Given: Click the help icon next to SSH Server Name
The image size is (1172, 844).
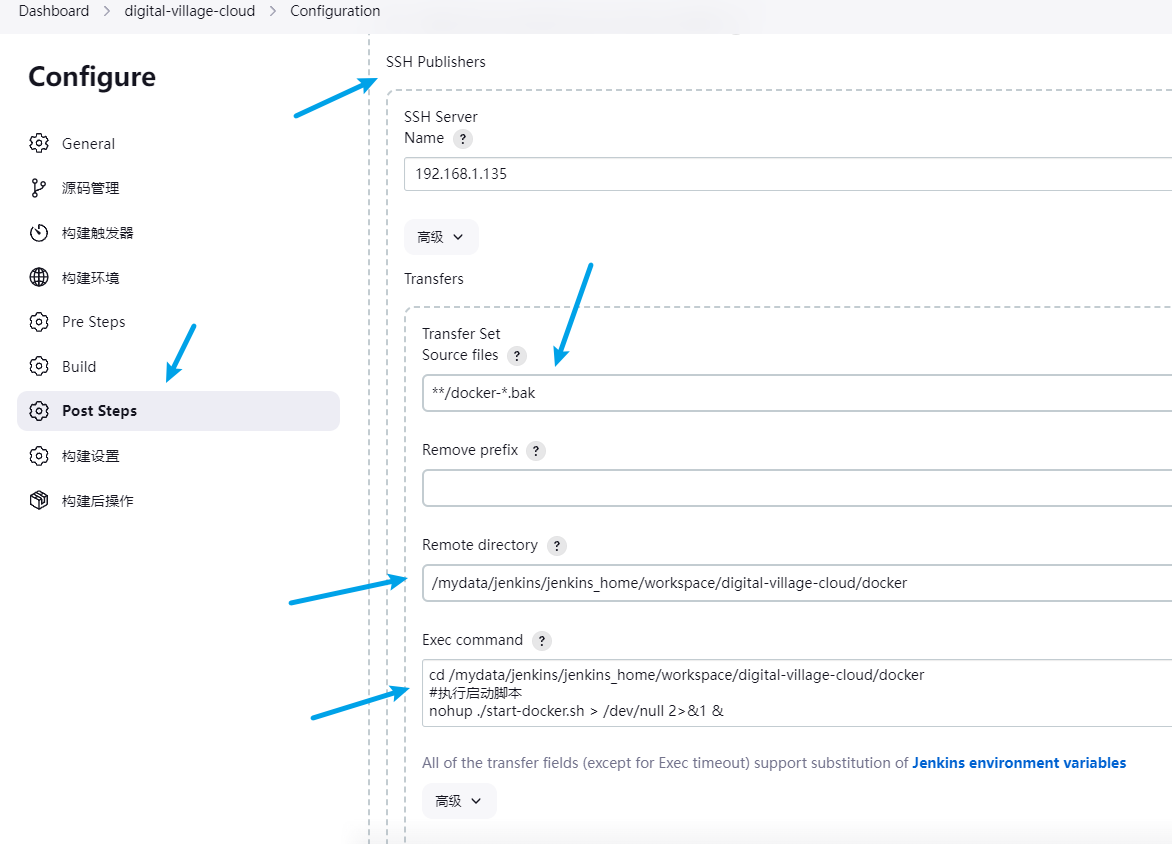Looking at the screenshot, I should [463, 139].
